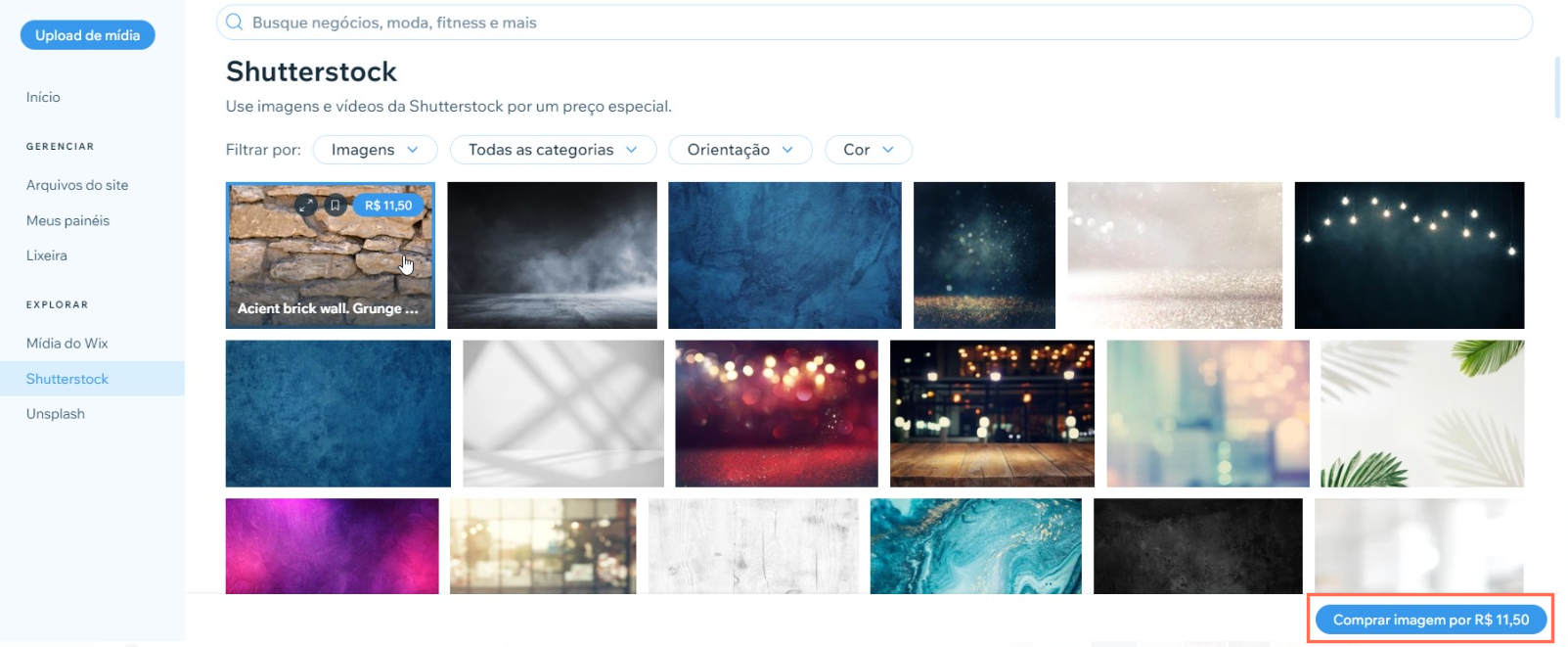Screen dimensions: 1568x647
Task: Click the R$ 11,50 price badge
Action: coord(388,206)
